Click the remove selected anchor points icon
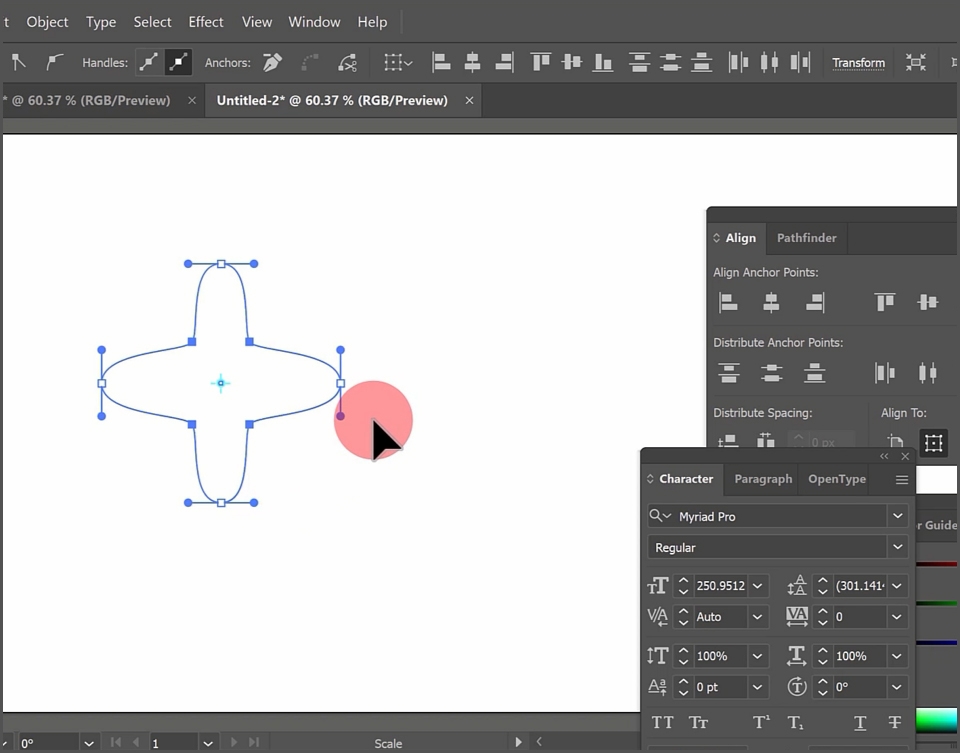 pyautogui.click(x=272, y=62)
